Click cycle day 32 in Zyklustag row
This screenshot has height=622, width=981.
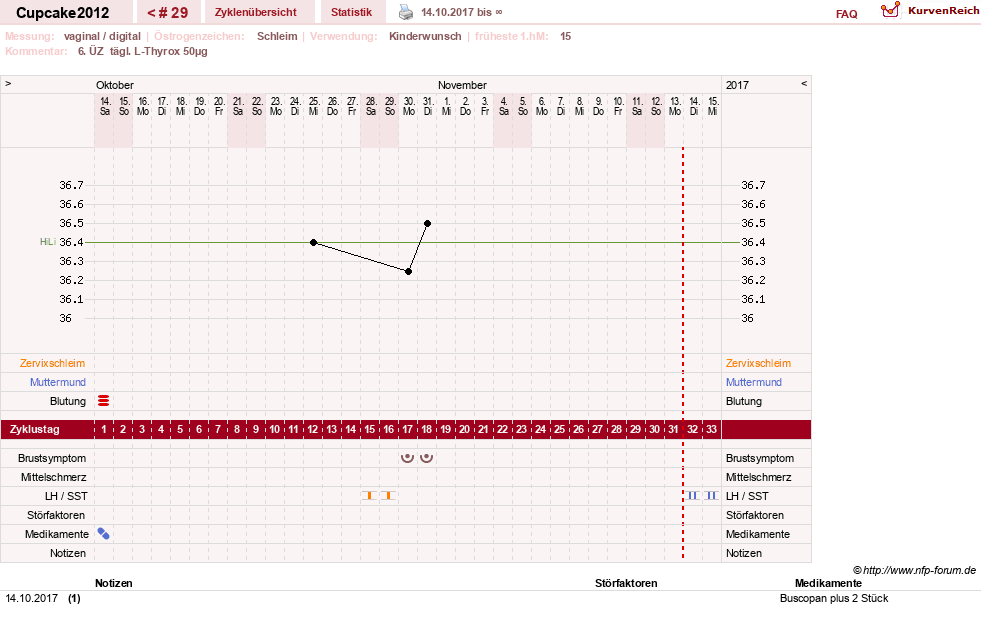tap(693, 429)
